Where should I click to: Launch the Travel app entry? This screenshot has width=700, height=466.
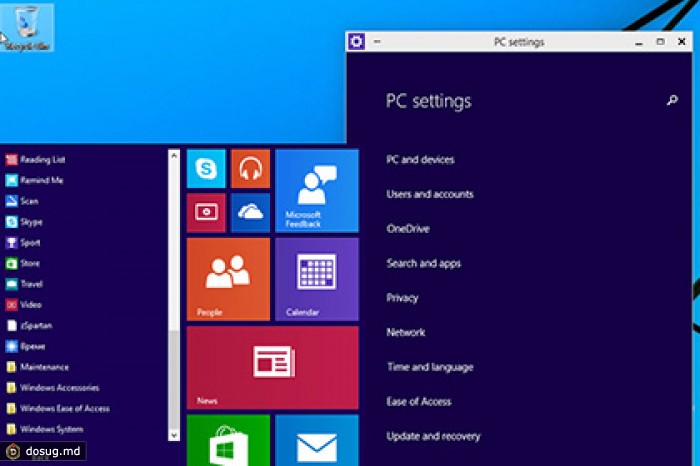24,284
